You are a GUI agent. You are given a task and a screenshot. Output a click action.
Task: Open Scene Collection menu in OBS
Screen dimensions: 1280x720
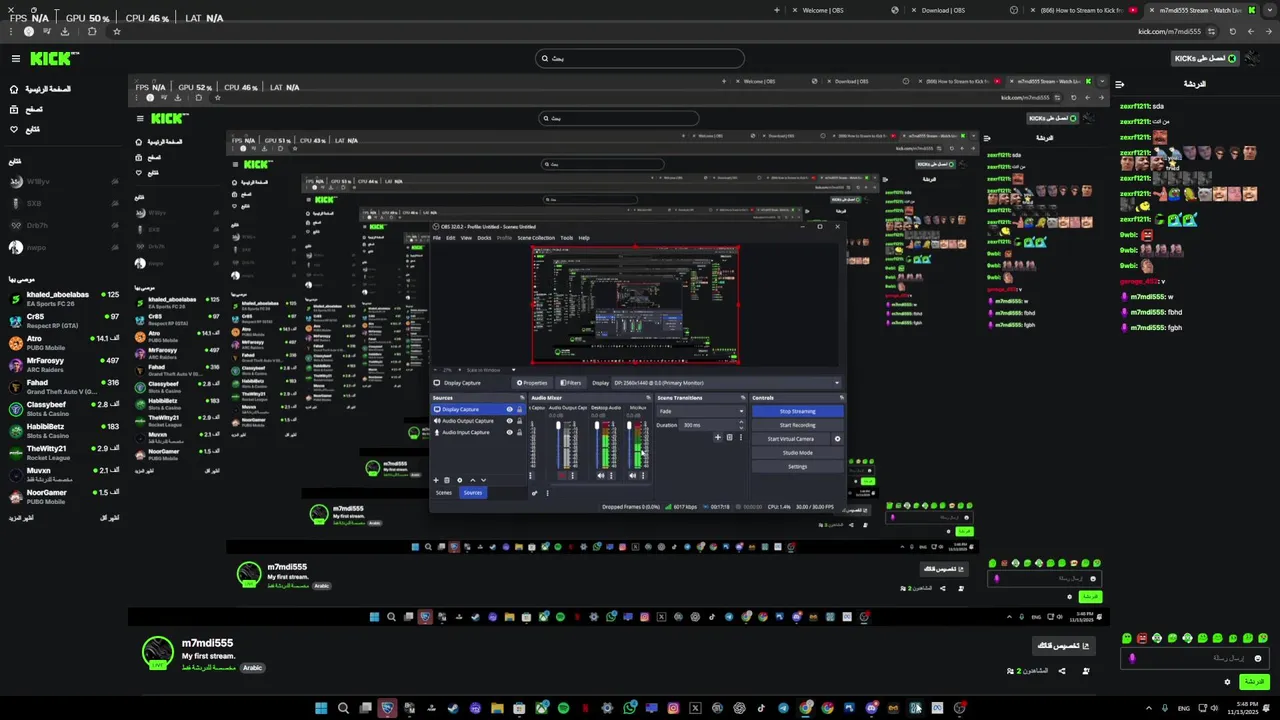pos(536,238)
